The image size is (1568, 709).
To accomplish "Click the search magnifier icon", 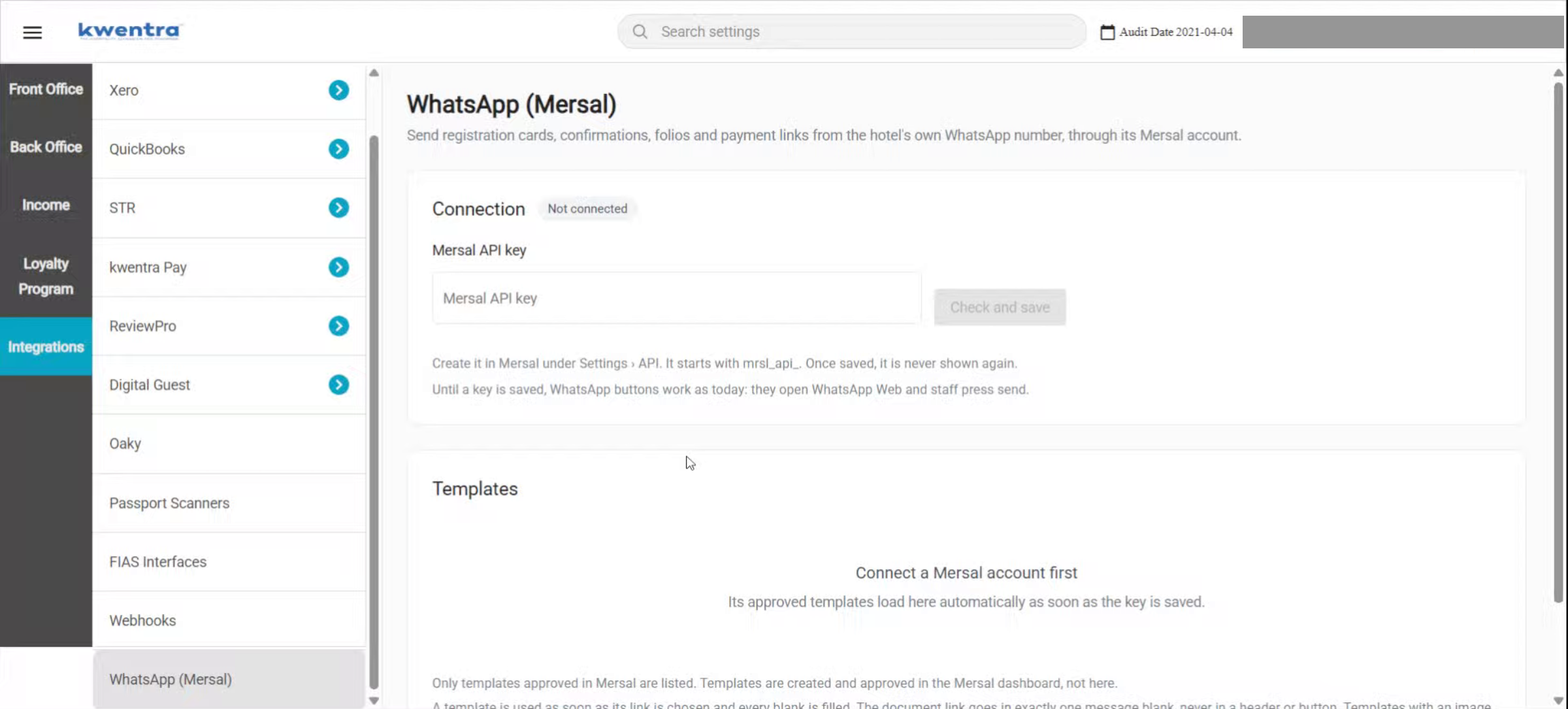I will pos(640,31).
